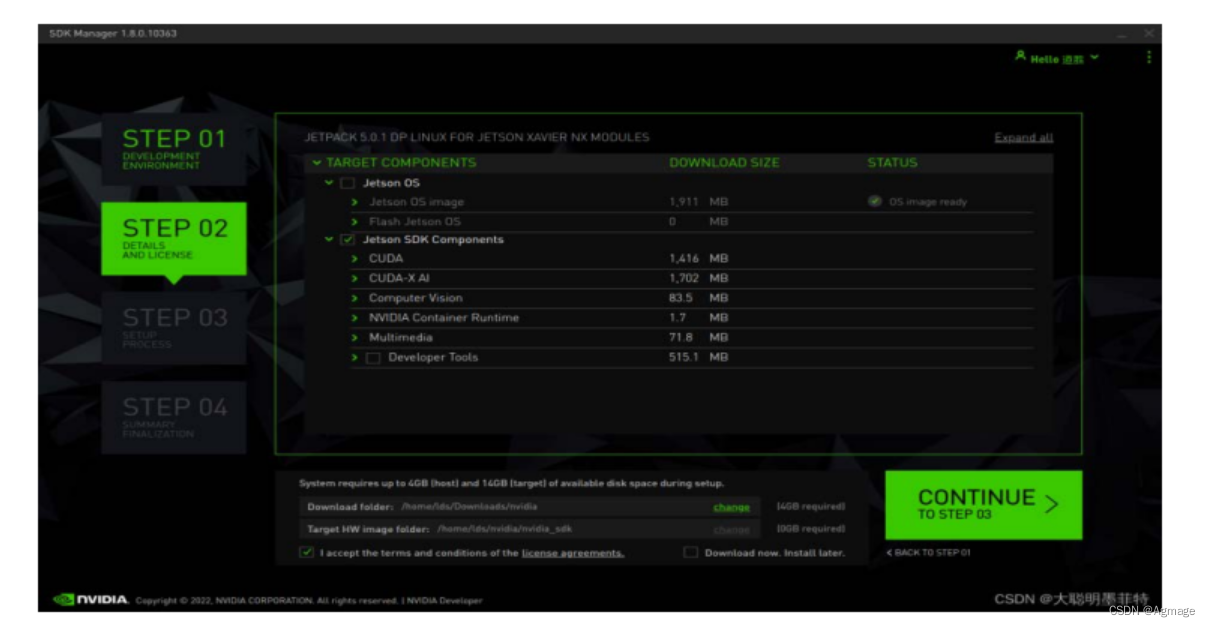This screenshot has height=627, width=1210.
Task: Click change link for Download folder
Action: 731,507
